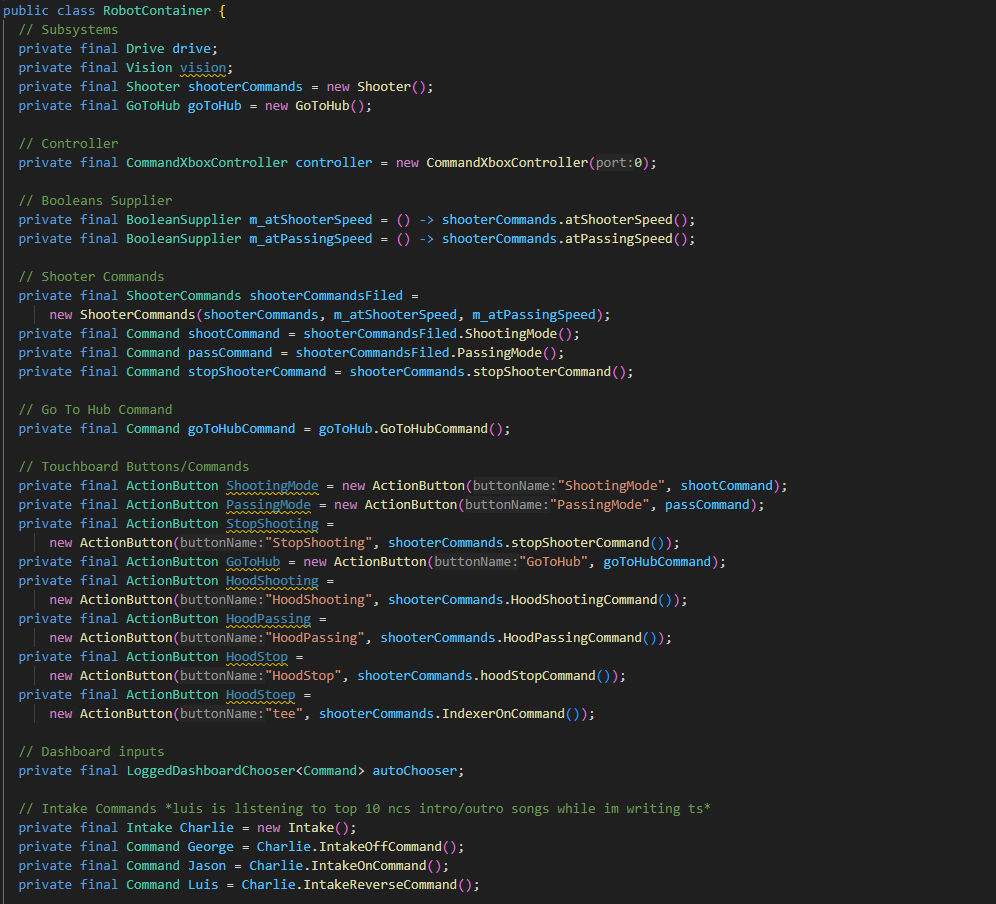This screenshot has width=996, height=904.
Task: Select the drive field identifier
Action: (191, 49)
